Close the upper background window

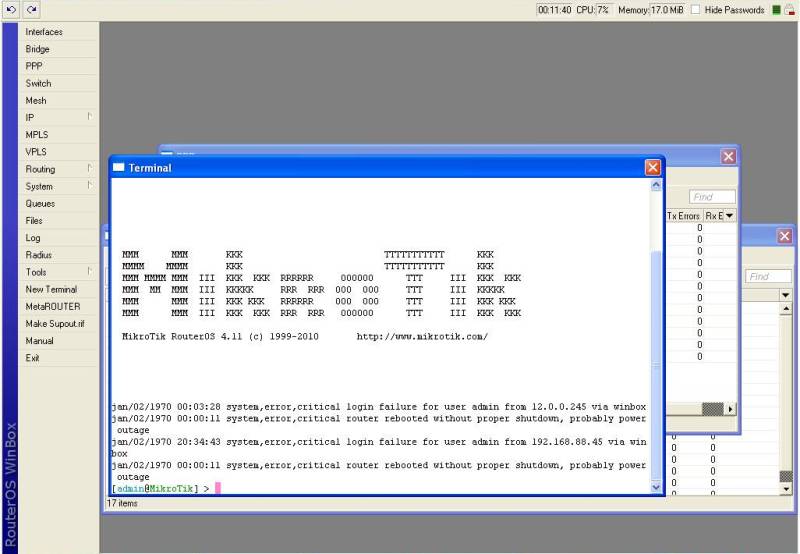tap(728, 157)
